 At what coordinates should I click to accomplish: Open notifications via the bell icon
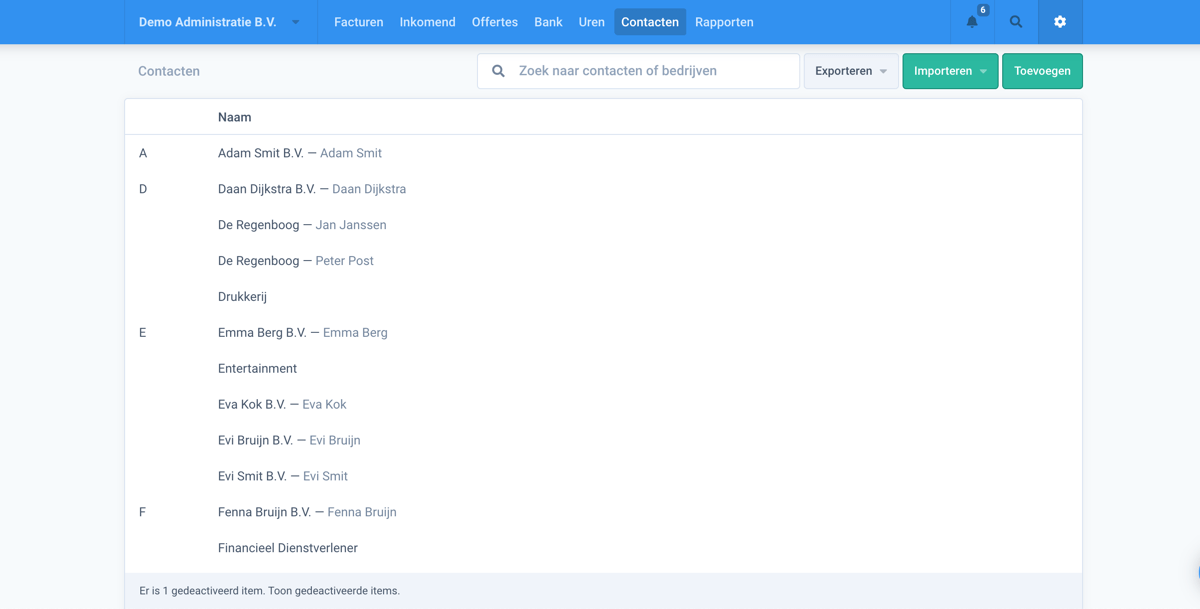[971, 21]
